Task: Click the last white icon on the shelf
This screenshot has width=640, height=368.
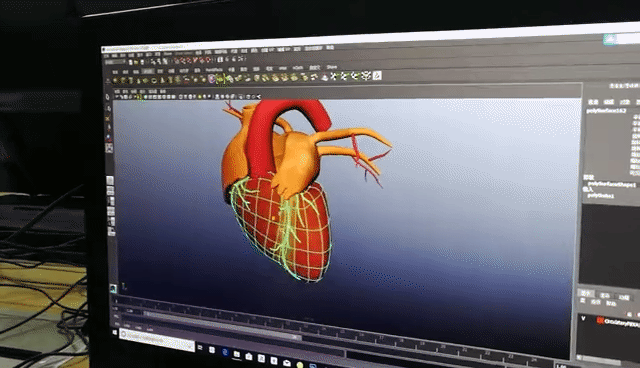Action: 377,75
